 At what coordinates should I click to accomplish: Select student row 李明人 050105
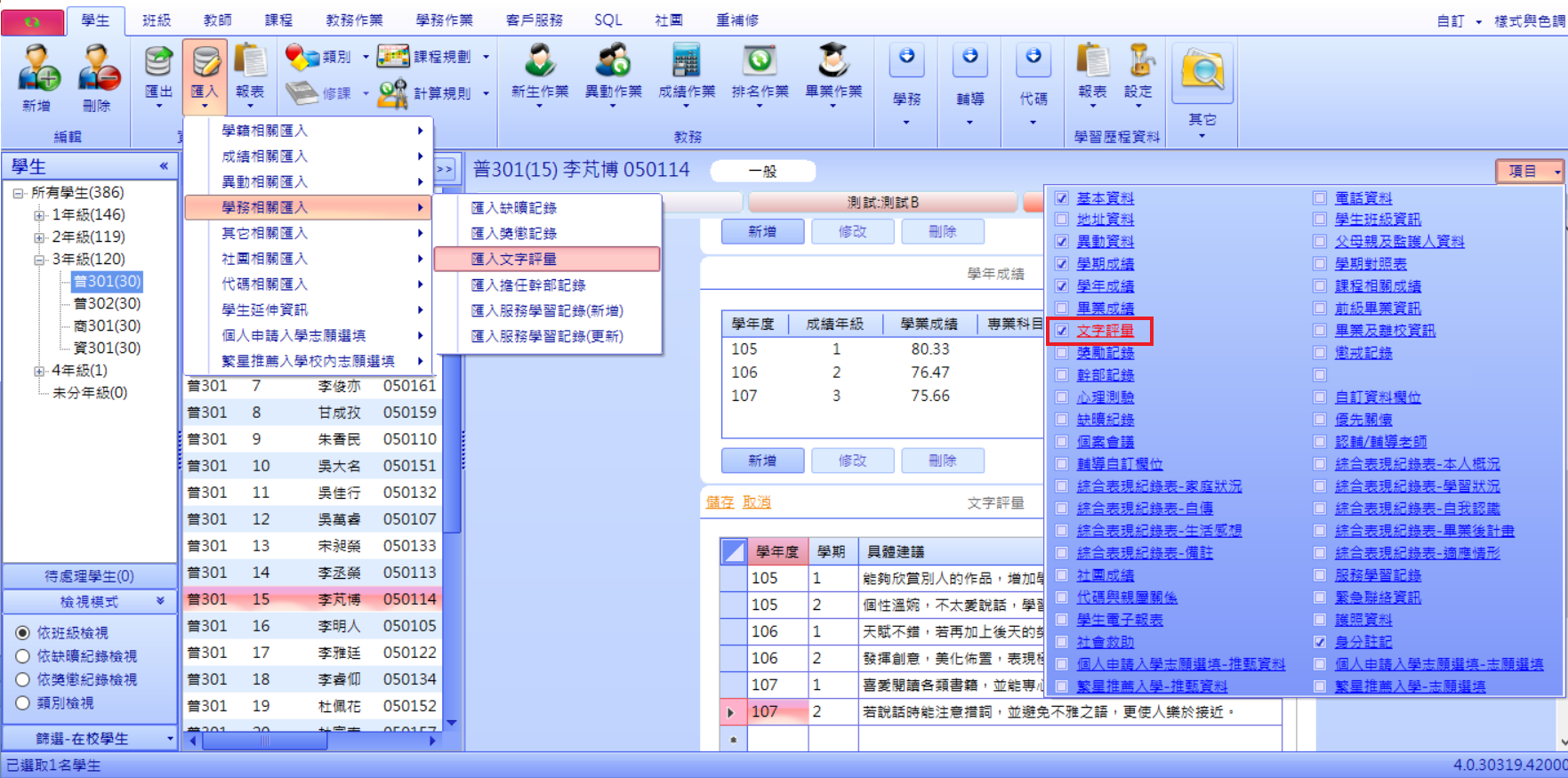[x=312, y=626]
